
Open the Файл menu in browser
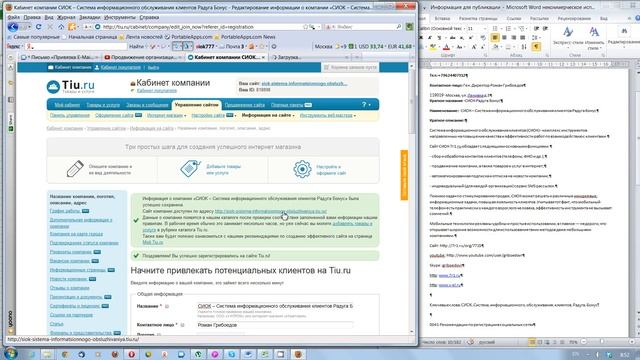click(13, 18)
